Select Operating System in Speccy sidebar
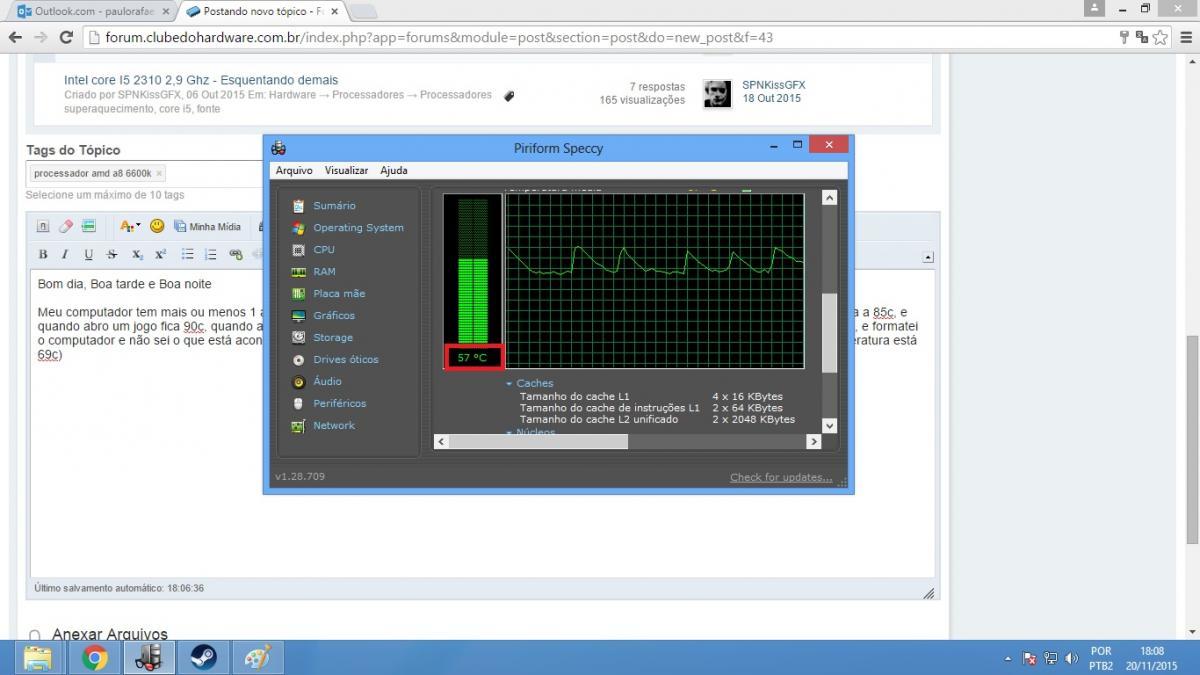Image resolution: width=1200 pixels, height=675 pixels. tap(358, 227)
